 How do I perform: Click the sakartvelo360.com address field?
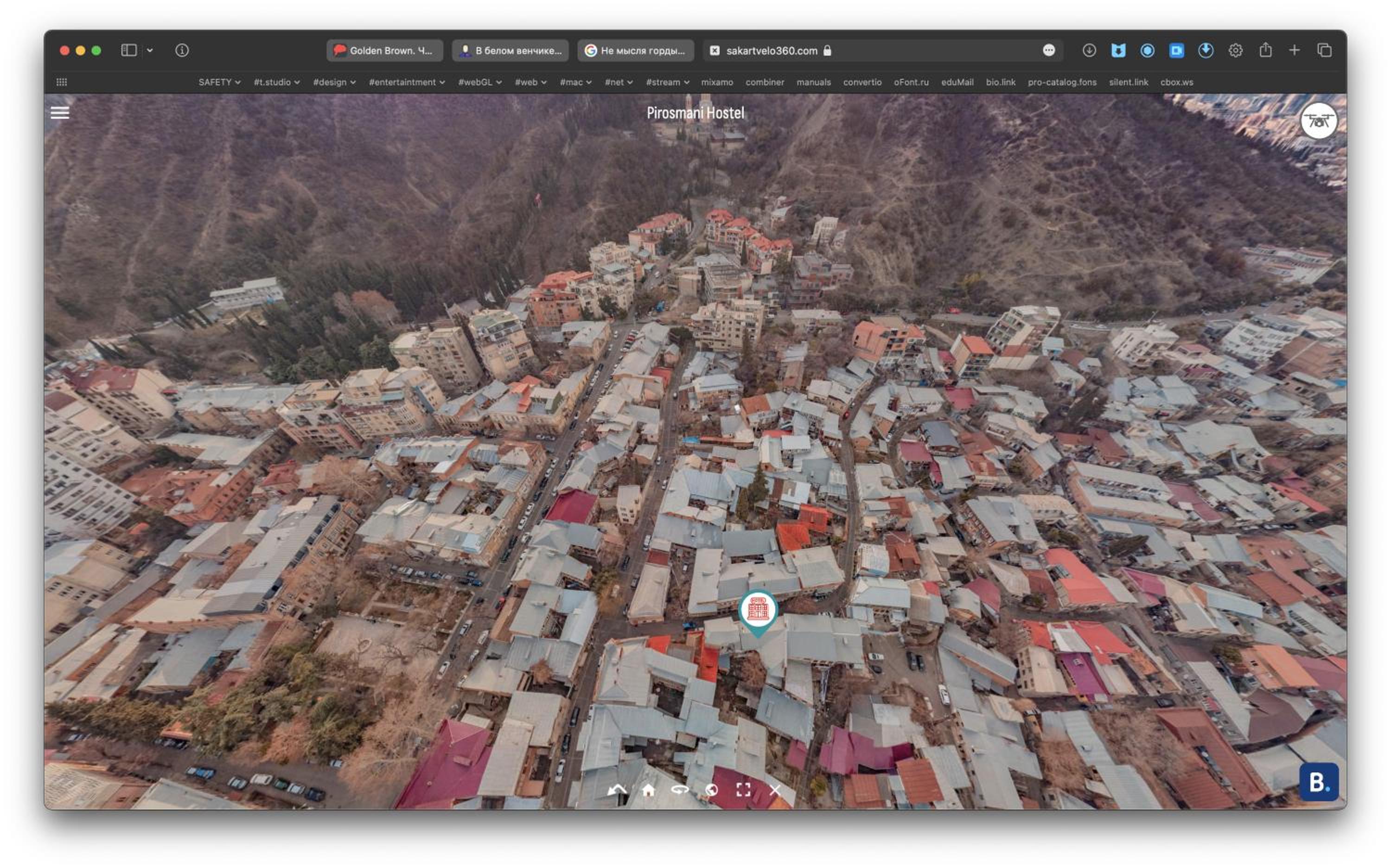tap(882, 51)
